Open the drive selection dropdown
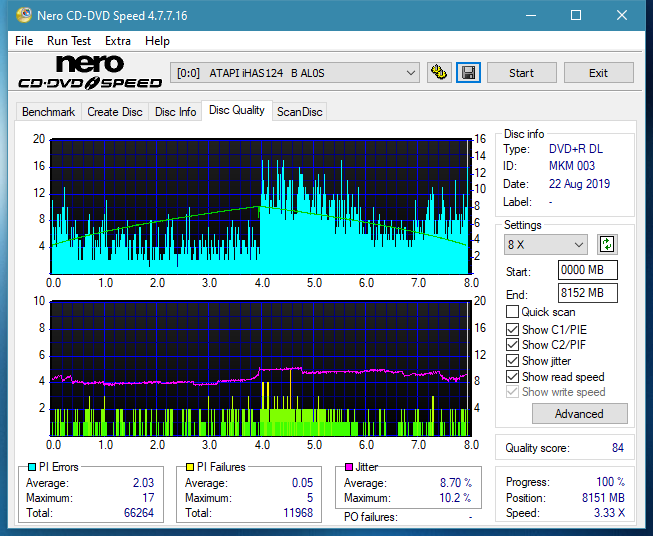Viewport: 653px width, 536px height. click(295, 73)
